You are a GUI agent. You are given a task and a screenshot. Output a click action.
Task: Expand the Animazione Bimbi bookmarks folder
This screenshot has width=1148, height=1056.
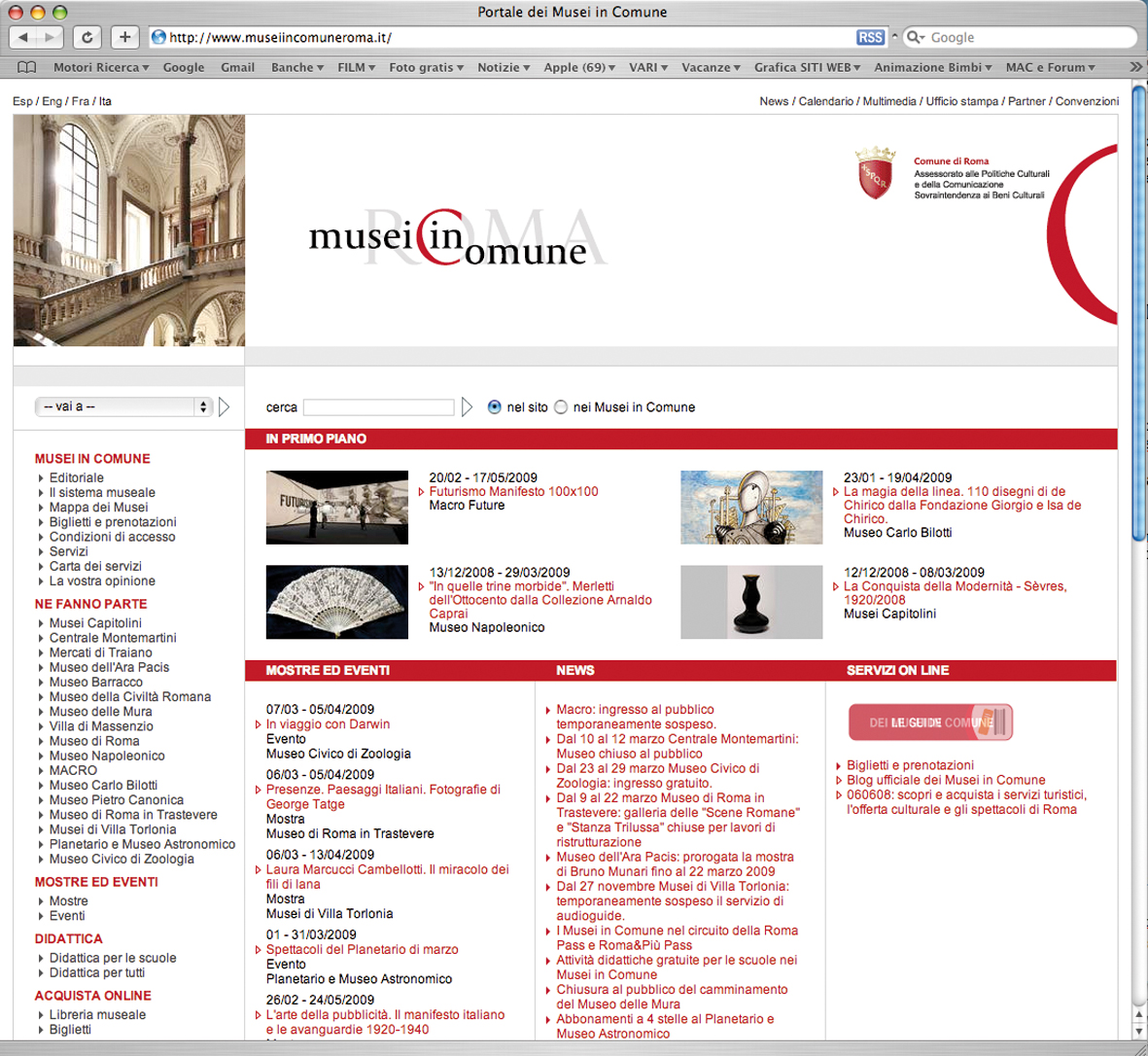(x=933, y=67)
